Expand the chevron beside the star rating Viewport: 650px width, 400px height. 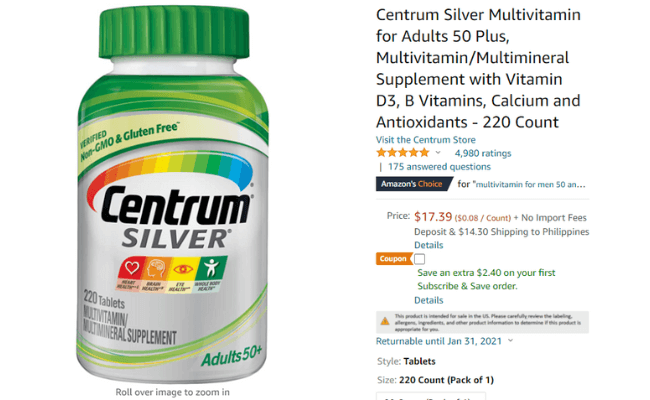438,153
